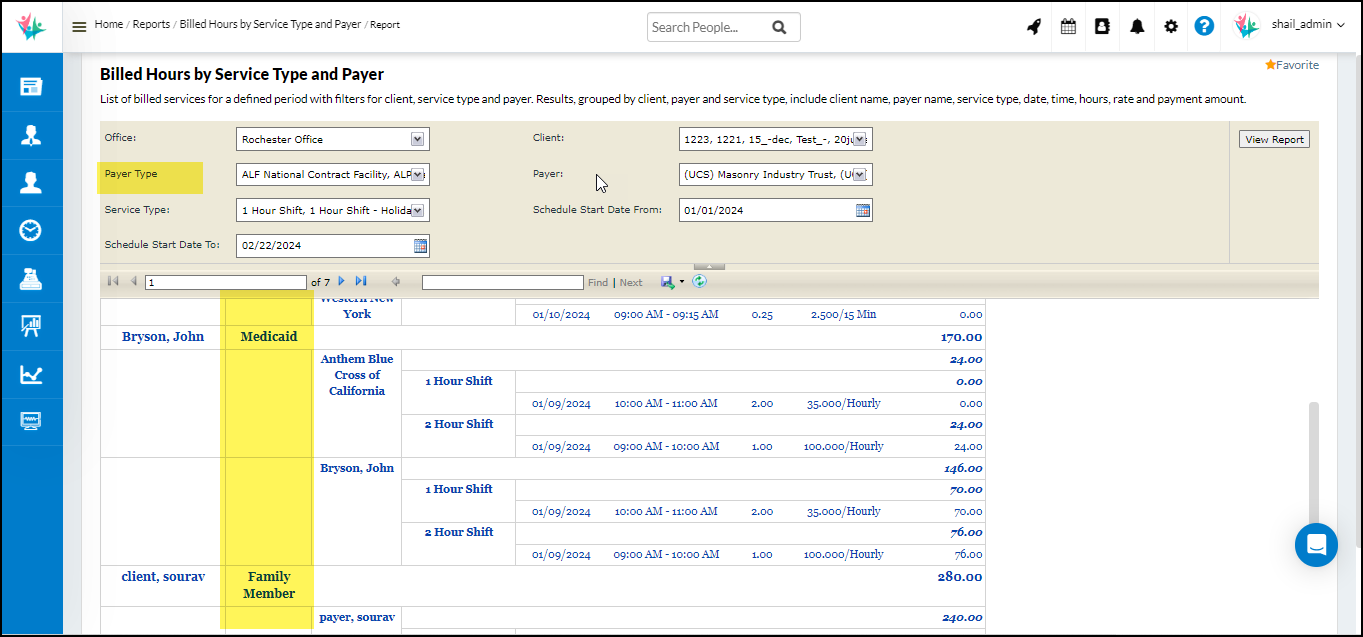The image size is (1363, 637).
Task: Toggle the hamburger sidebar menu
Action: coord(79,27)
